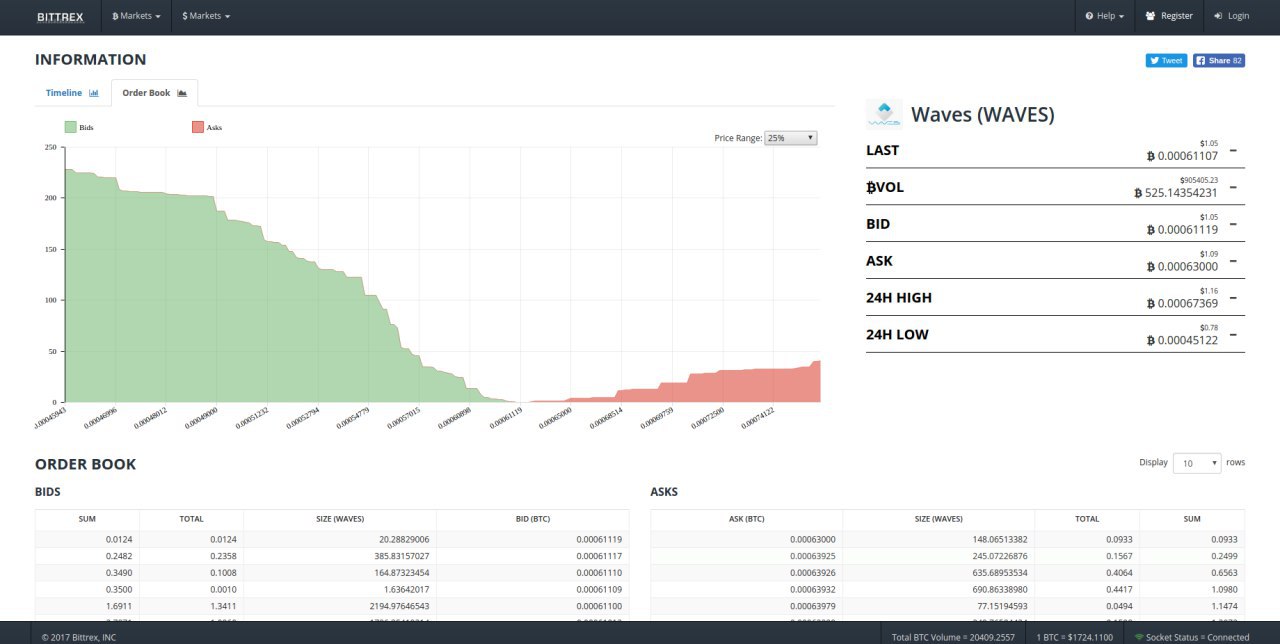Image resolution: width=1280 pixels, height=644 pixels.
Task: Collapse the 24H LOW row minus icon
Action: [1233, 334]
